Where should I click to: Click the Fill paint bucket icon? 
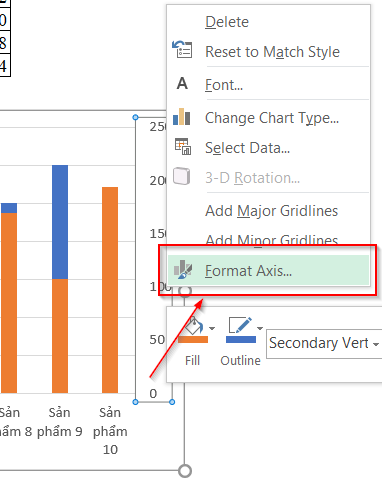(x=194, y=326)
